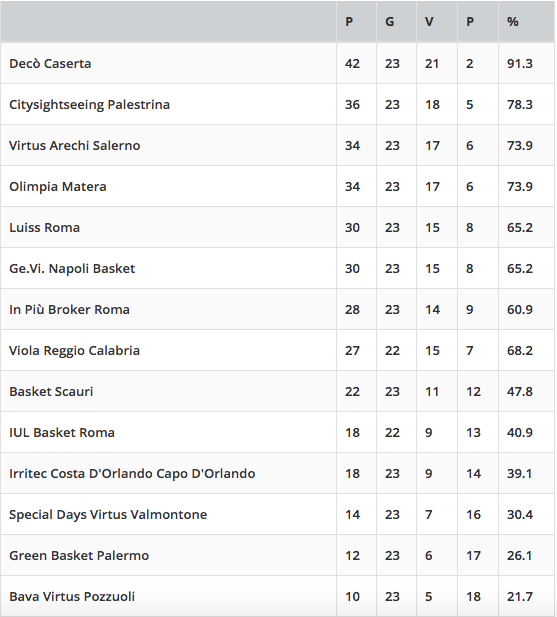Image resolution: width=557 pixels, height=617 pixels.
Task: Click the 91.3 percentage for Decò Caserta
Action: pos(520,63)
